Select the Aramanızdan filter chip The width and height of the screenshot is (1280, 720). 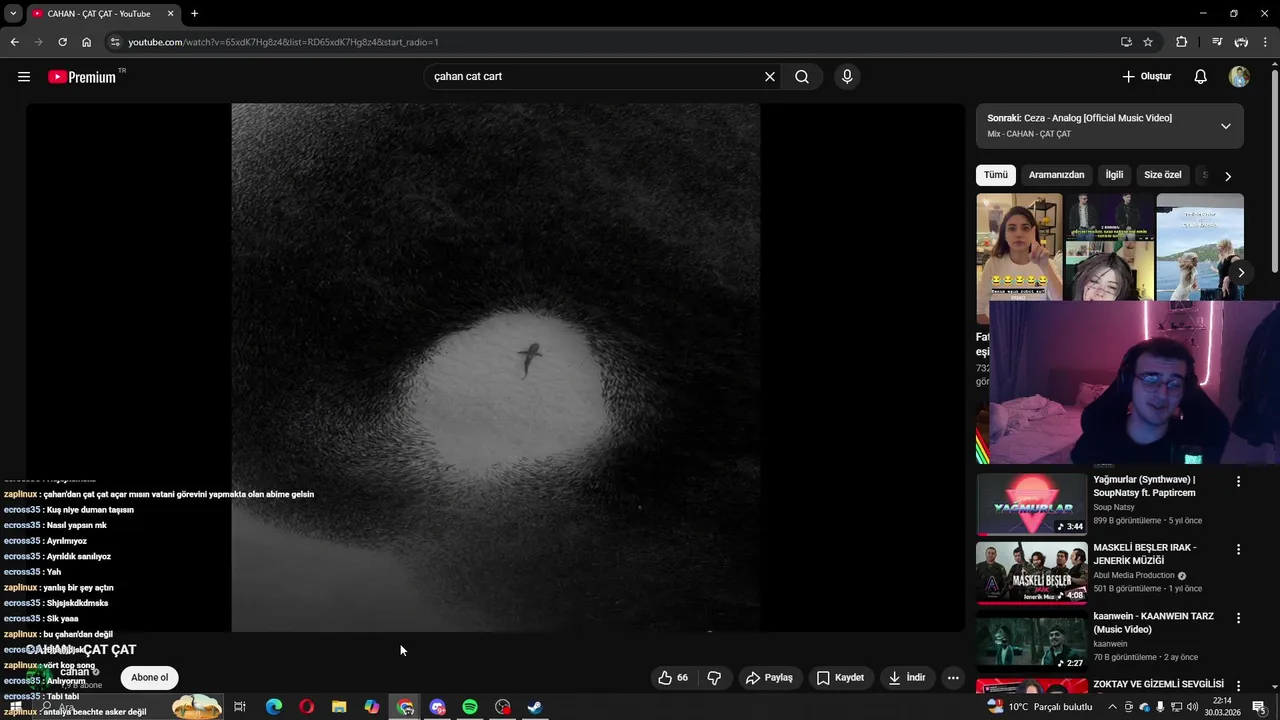point(1056,175)
